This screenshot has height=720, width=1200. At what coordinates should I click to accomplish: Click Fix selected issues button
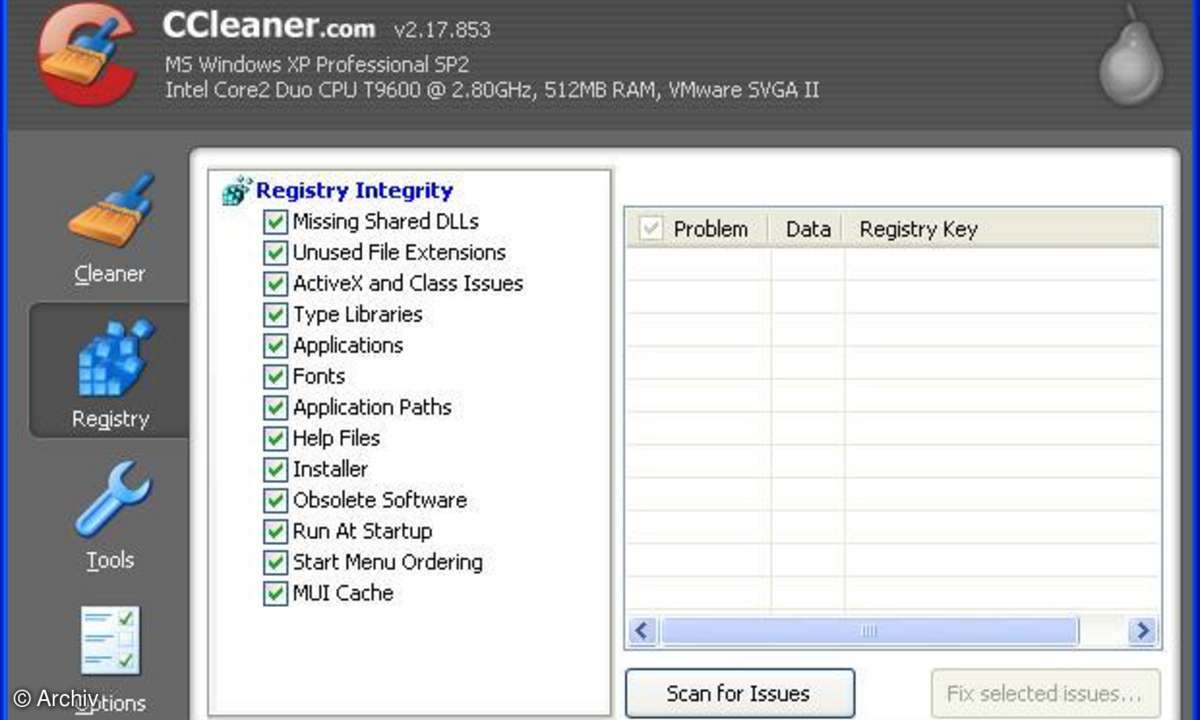point(1046,693)
